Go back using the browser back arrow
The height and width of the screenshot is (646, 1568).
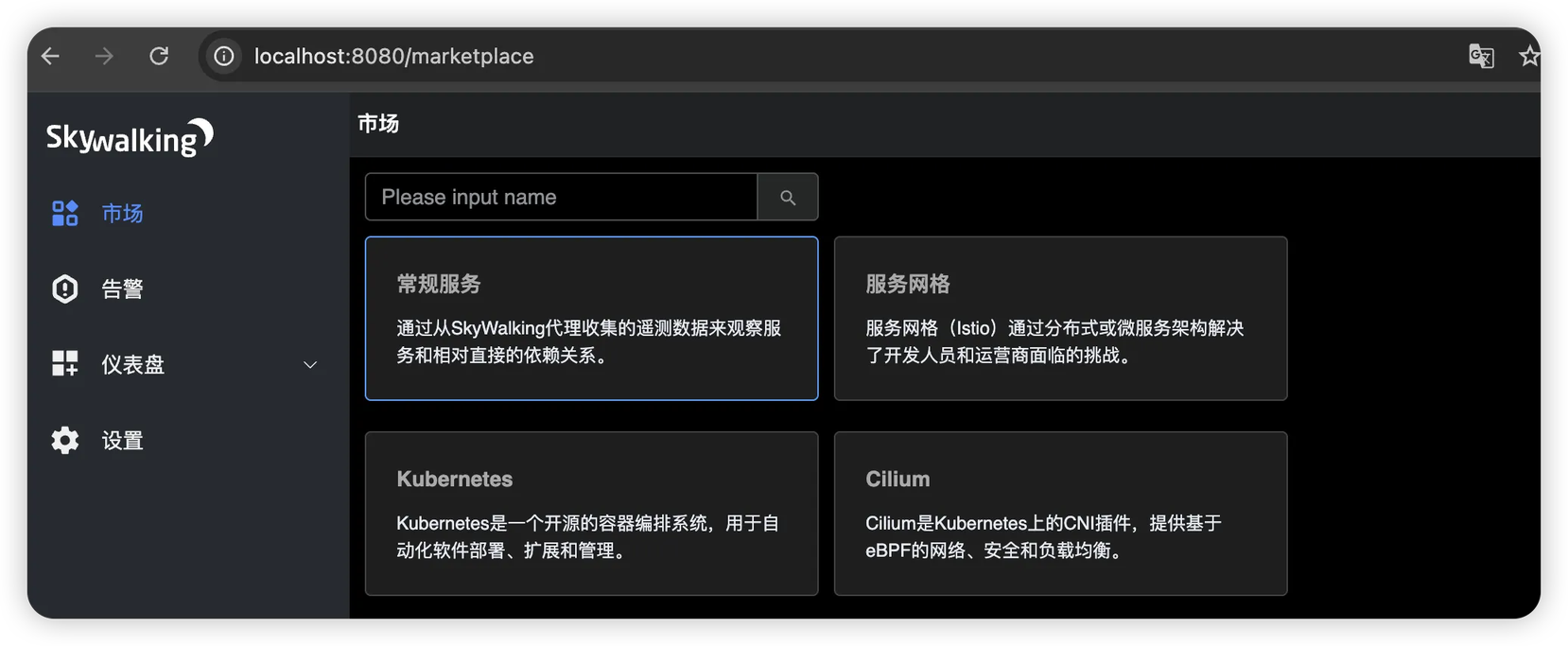coord(50,57)
